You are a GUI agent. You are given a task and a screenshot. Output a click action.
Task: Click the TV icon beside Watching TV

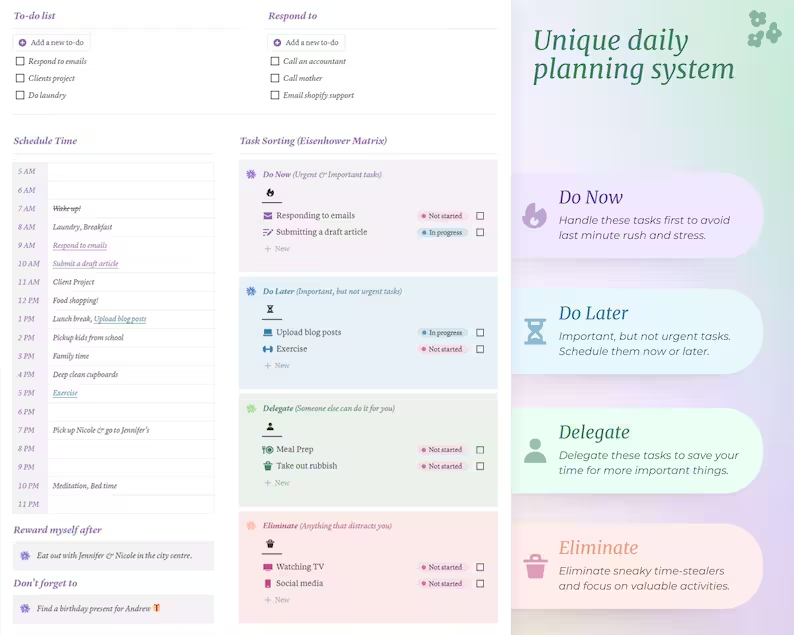267,567
